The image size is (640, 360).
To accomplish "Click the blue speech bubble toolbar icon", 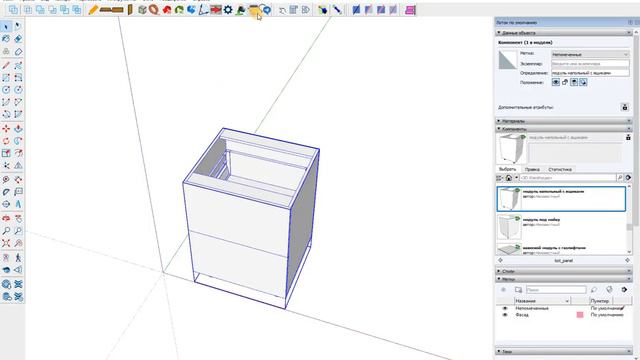I will [x=267, y=10].
